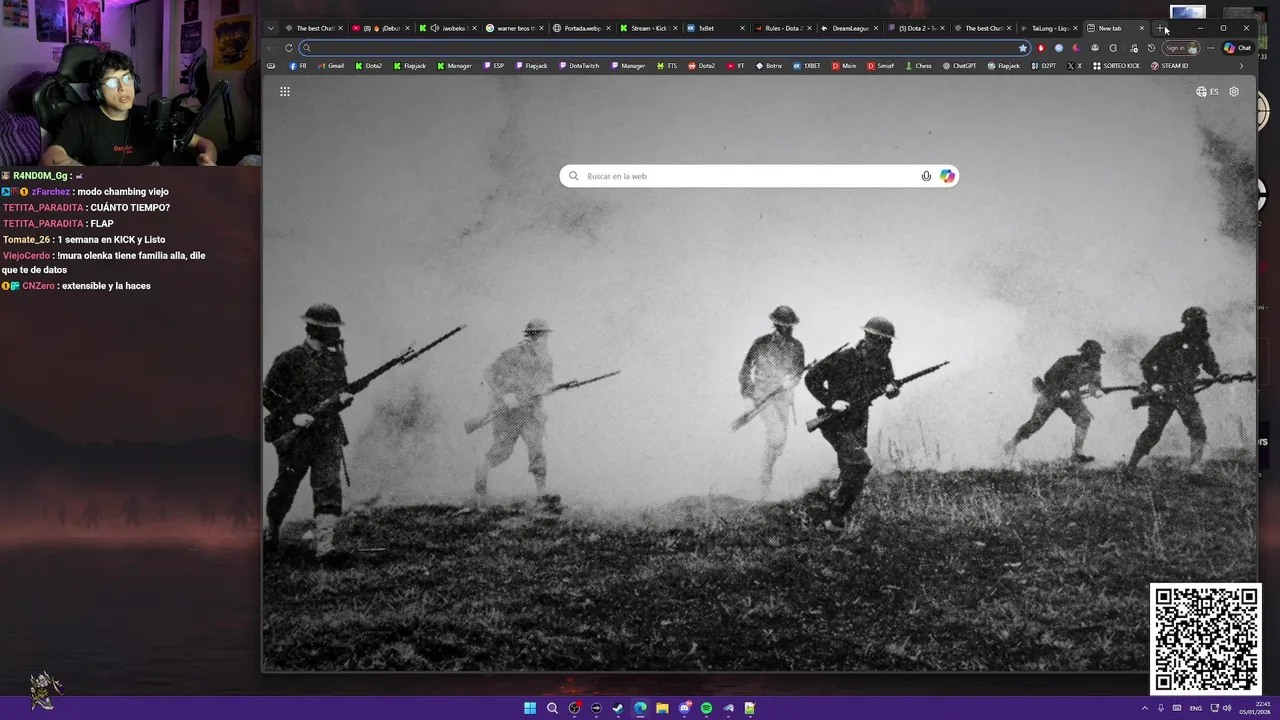
Task: Open a new browser tab with plus
Action: tap(1160, 28)
